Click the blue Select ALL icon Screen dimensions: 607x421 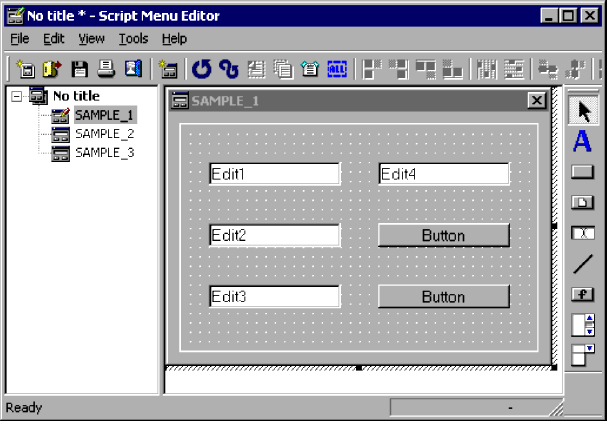click(x=337, y=69)
